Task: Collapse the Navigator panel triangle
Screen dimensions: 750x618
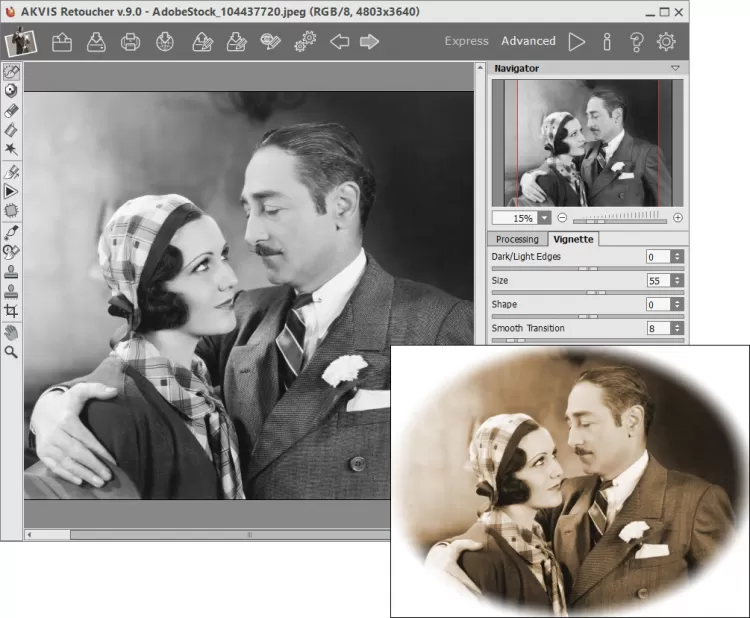Action: pyautogui.click(x=676, y=68)
